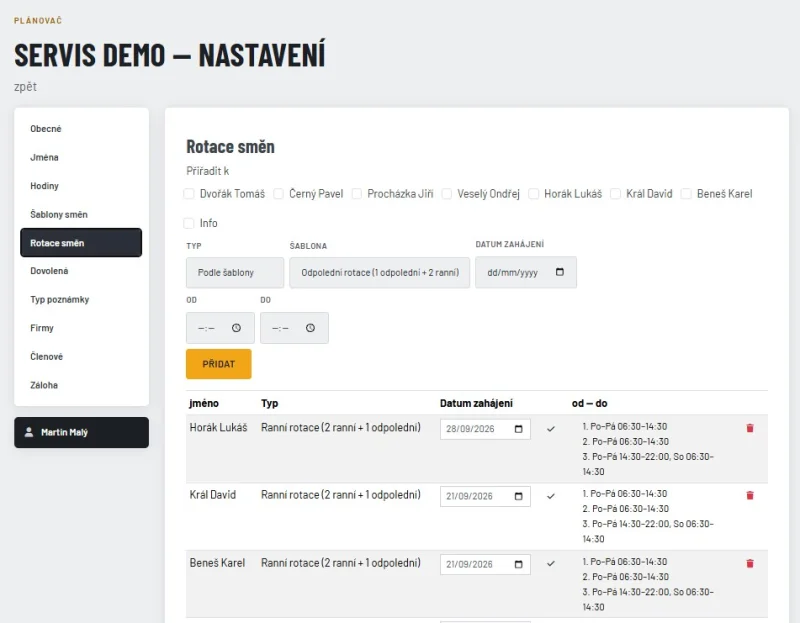Delete the Beneš Karel rotation via trash icon
The height and width of the screenshot is (623, 800).
tap(749, 563)
